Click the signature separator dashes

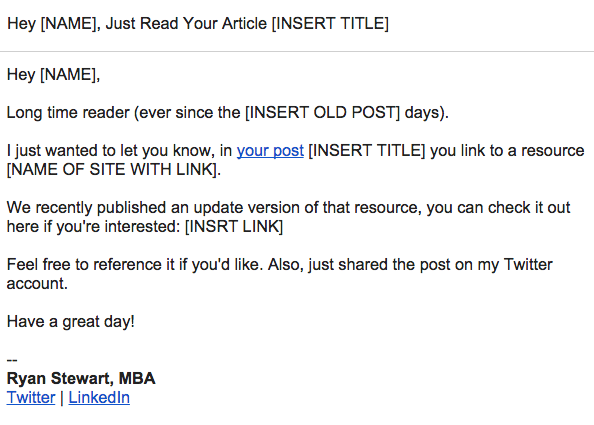(12, 360)
